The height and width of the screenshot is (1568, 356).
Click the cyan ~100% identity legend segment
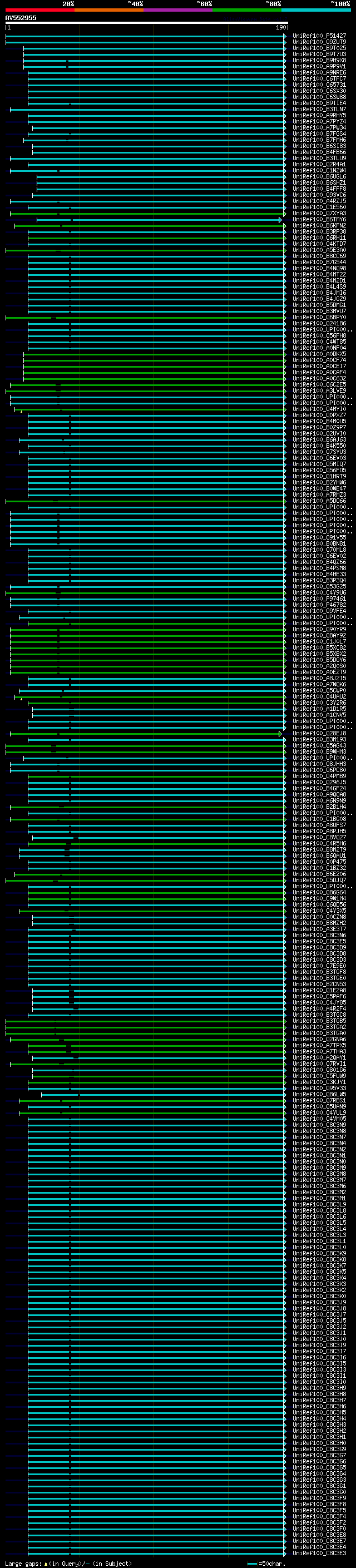[316, 10]
